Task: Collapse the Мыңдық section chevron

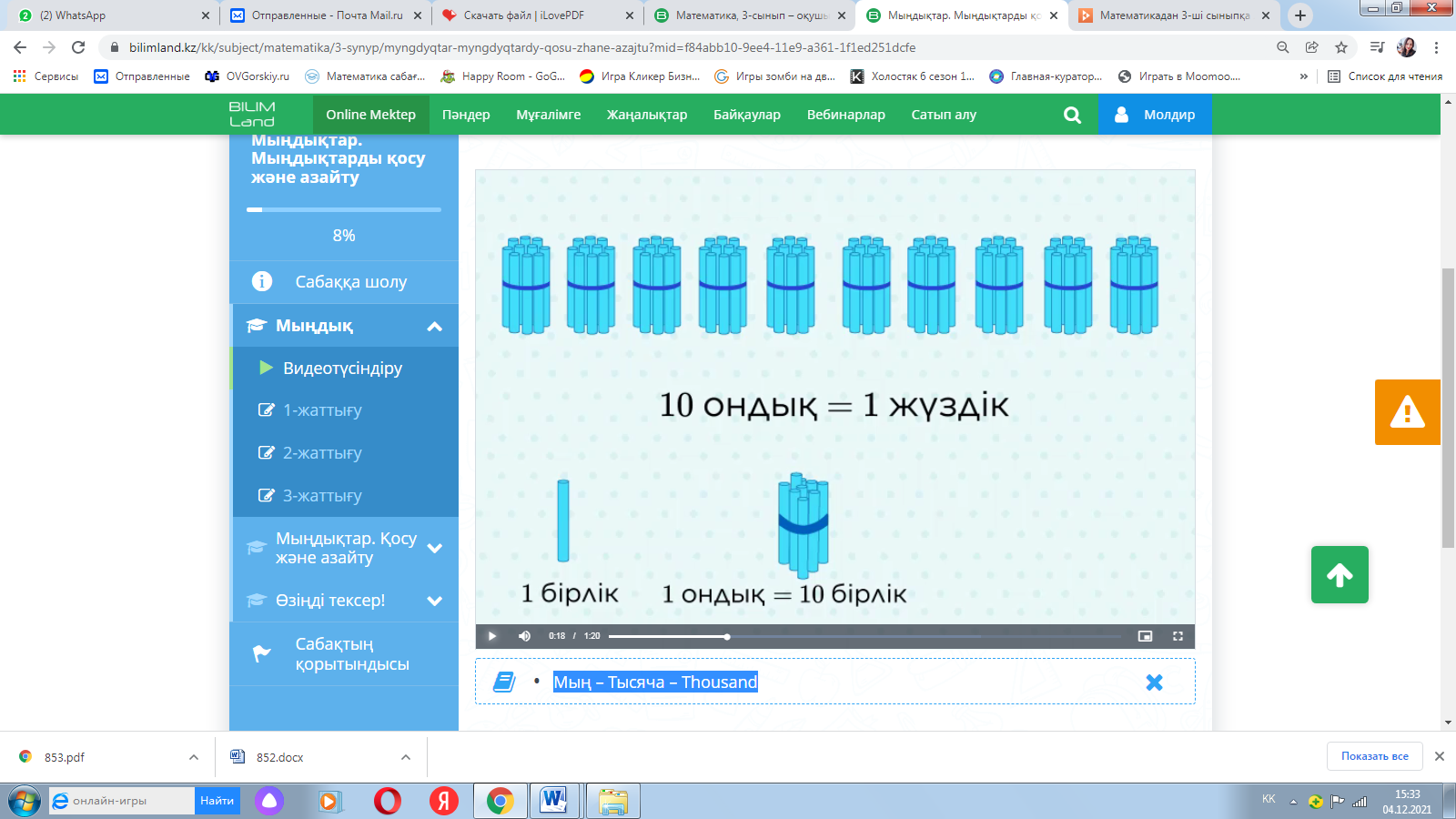Action: 435,326
